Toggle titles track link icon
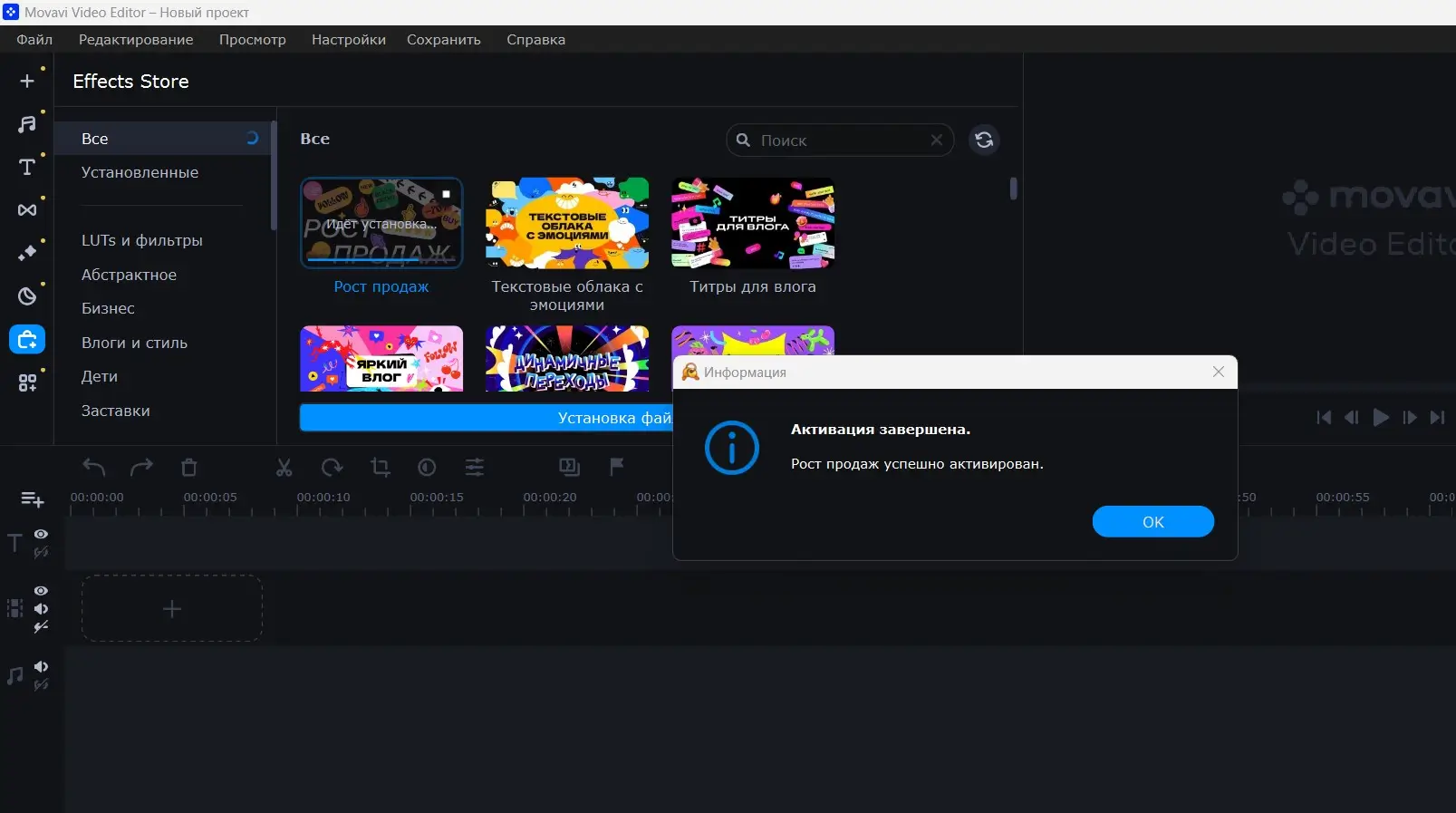The width and height of the screenshot is (1456, 813). click(x=41, y=552)
